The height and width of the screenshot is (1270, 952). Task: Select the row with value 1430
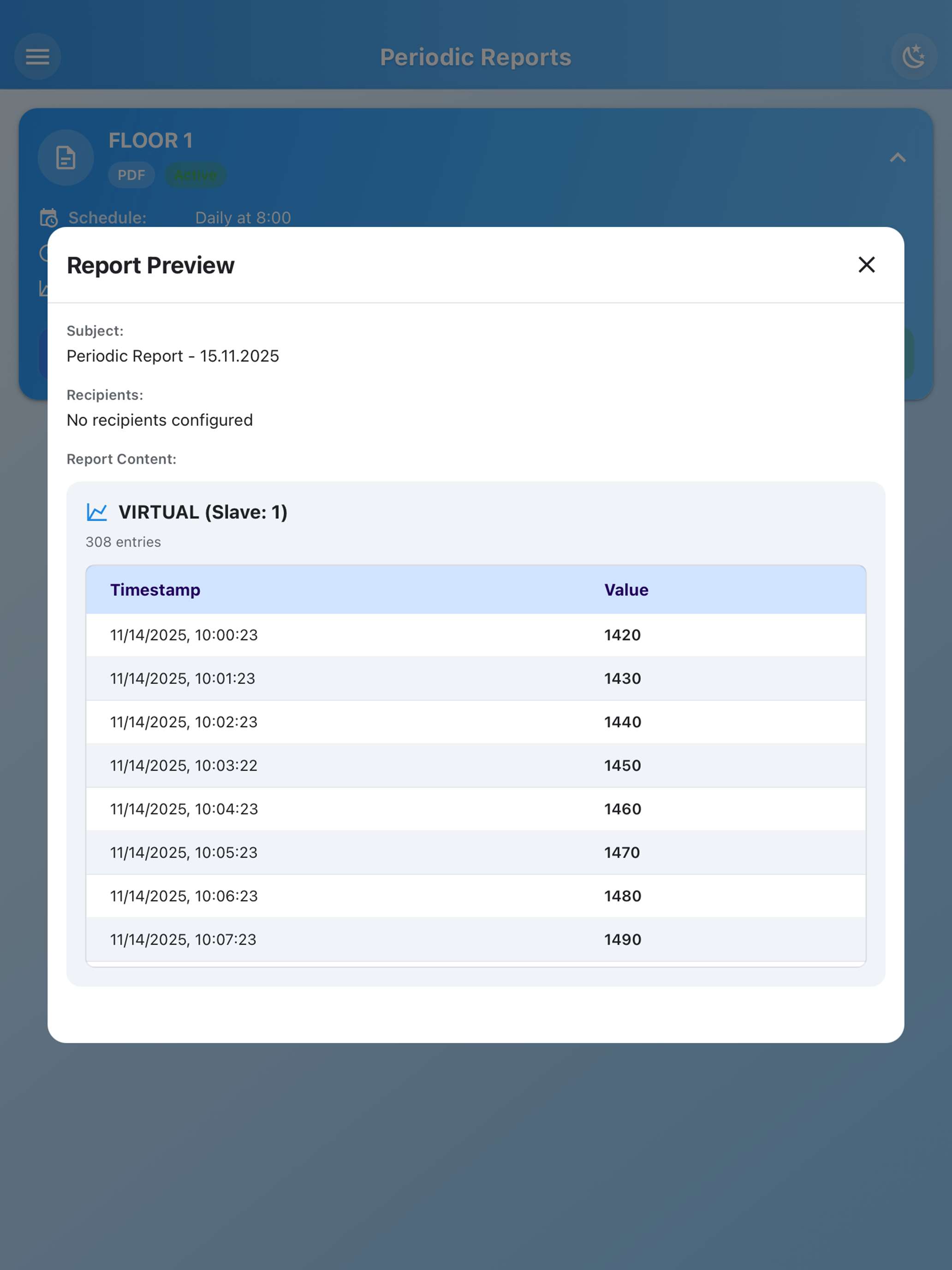tap(622, 678)
